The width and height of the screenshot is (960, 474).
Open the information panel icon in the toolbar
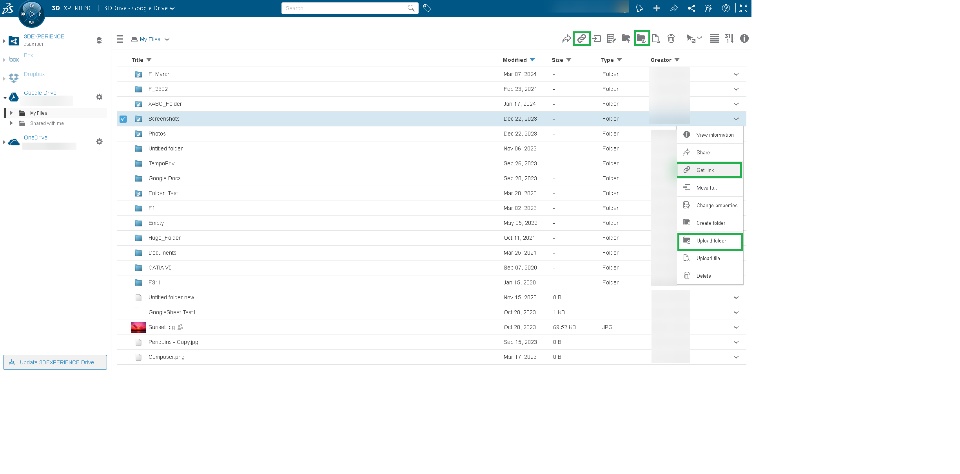(x=744, y=39)
